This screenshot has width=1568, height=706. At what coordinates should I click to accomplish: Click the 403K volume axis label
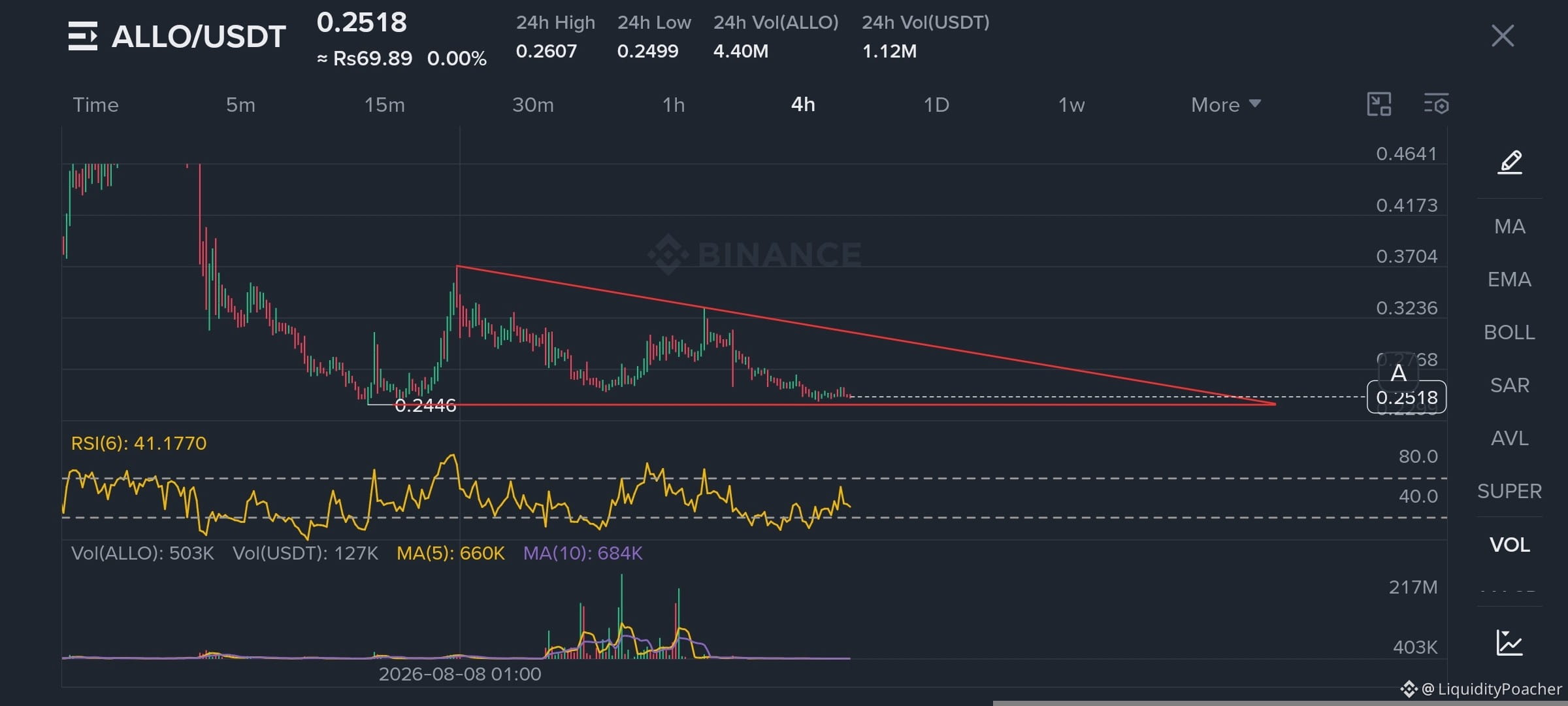pyautogui.click(x=1415, y=647)
